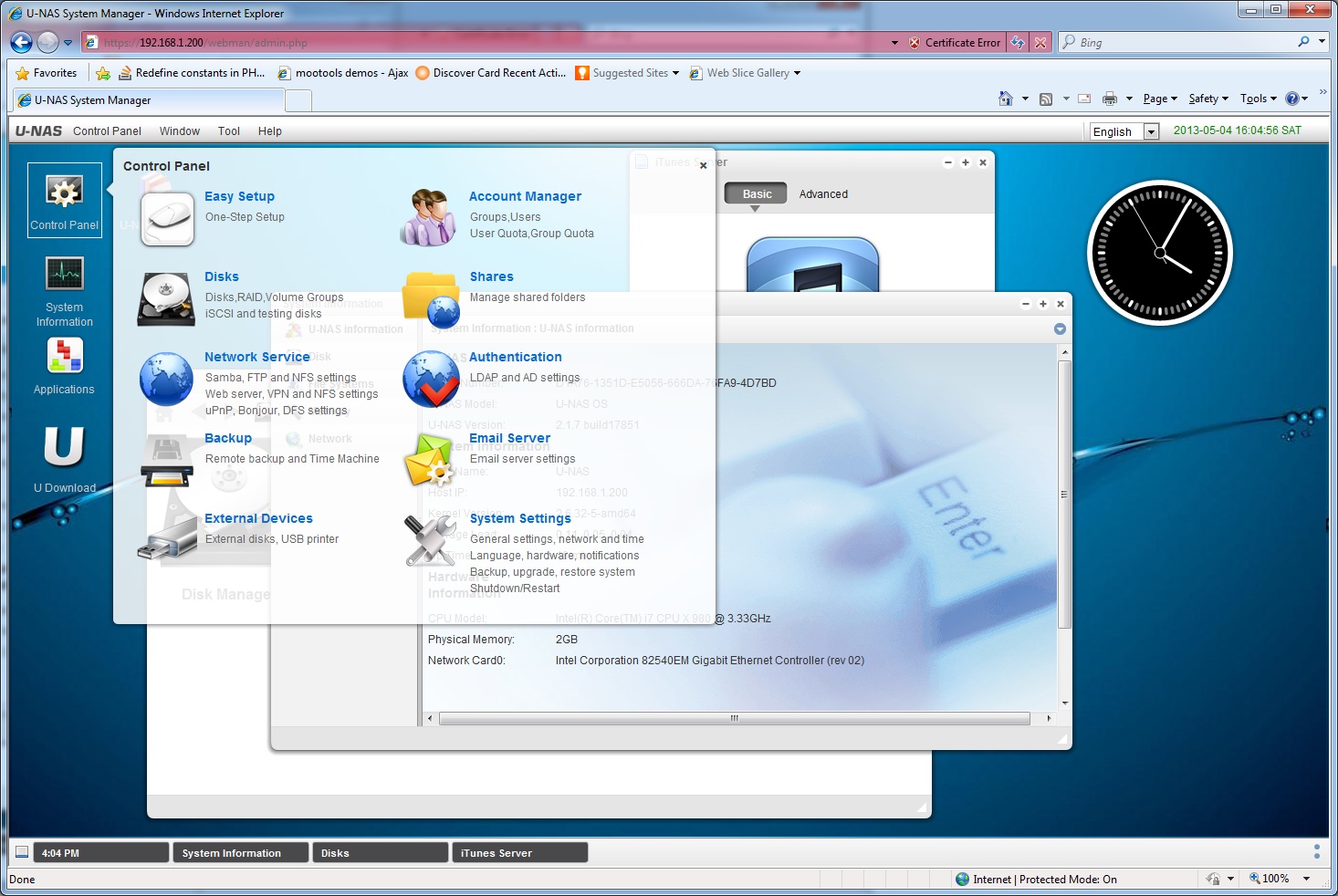Screen dimensions: 1338x896
Task: Click the Shares title link
Action: coord(491,276)
